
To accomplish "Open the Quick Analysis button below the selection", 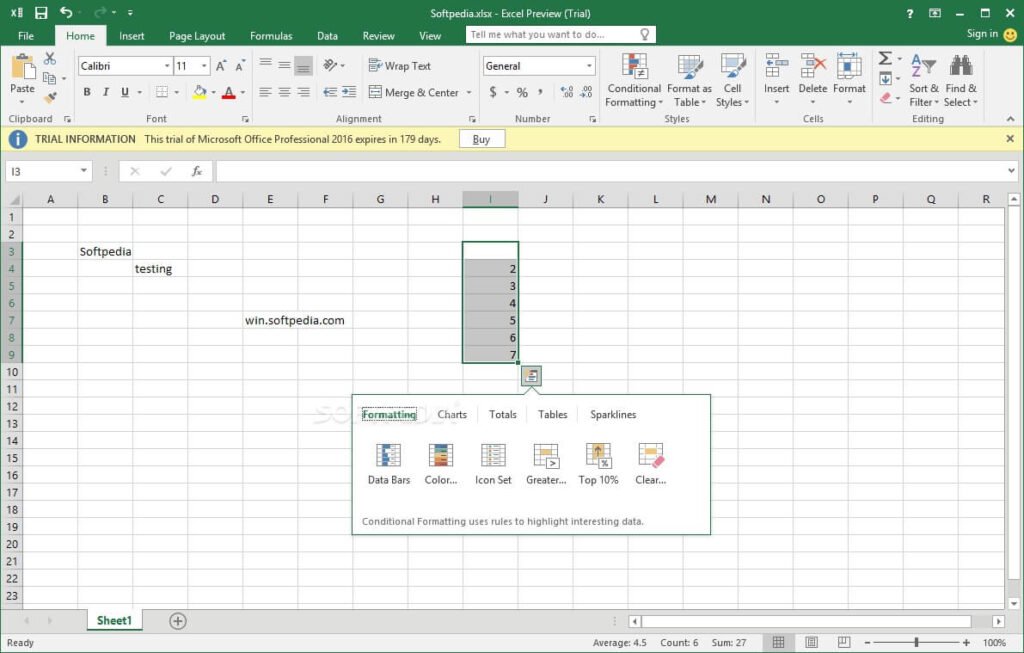I will [532, 375].
